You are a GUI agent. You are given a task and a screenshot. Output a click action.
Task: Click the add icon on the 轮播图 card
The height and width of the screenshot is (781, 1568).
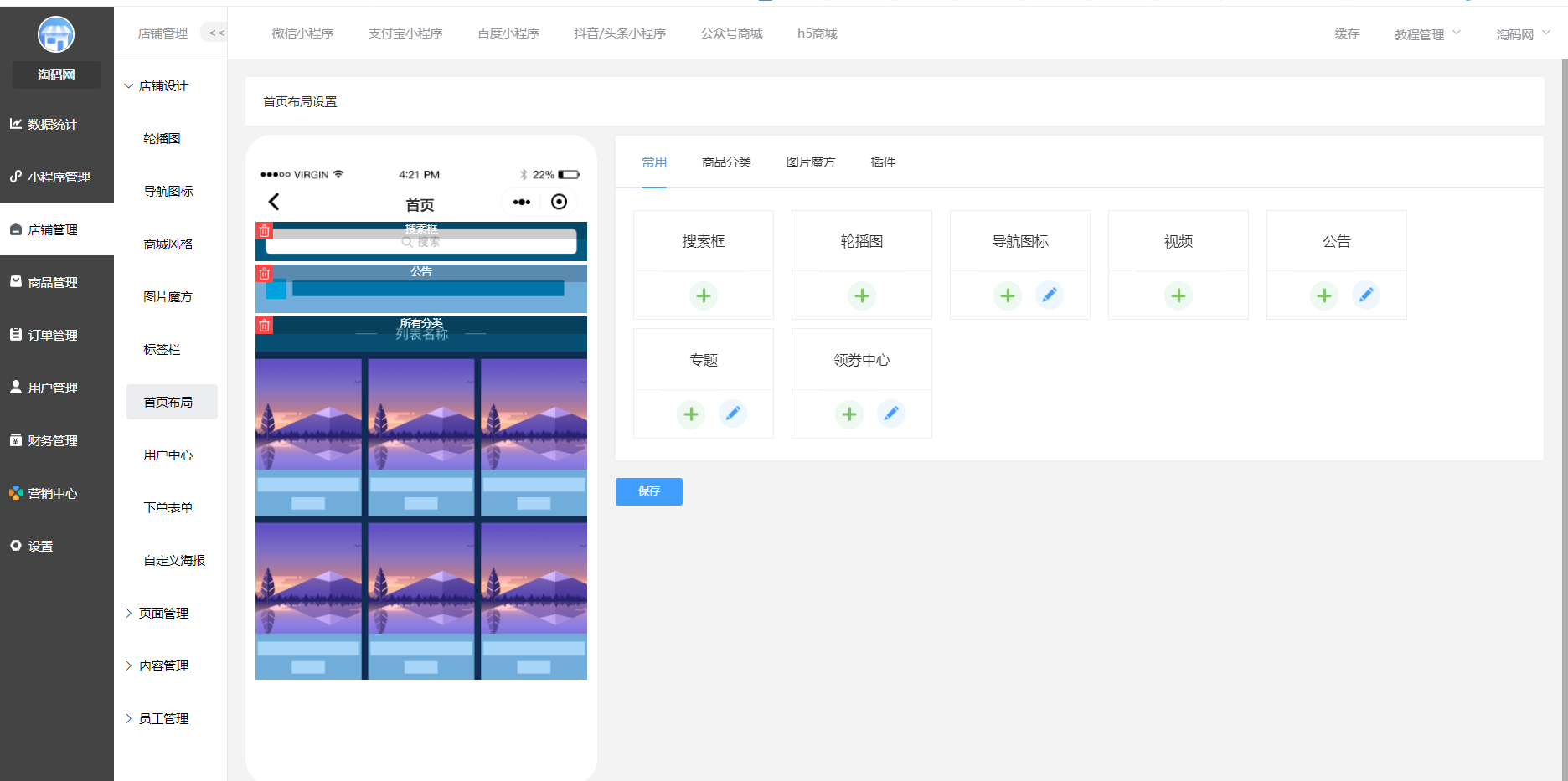pyautogui.click(x=861, y=295)
